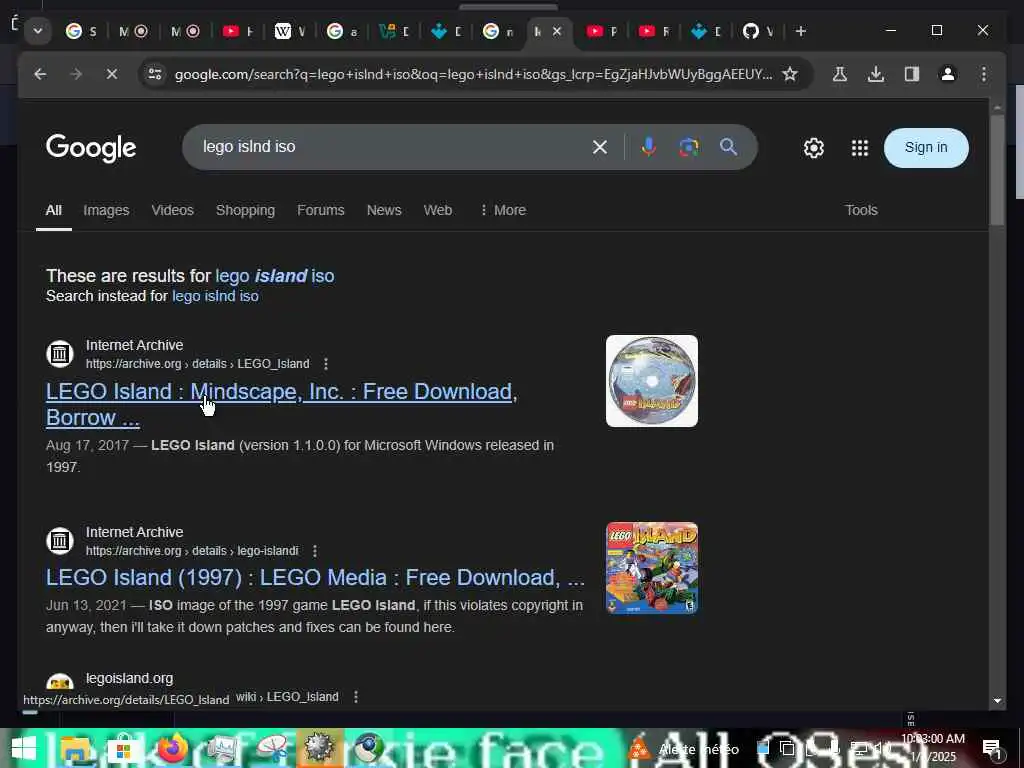This screenshot has height=768, width=1024.
Task: Switch to the first Google tab
Action: [81, 31]
